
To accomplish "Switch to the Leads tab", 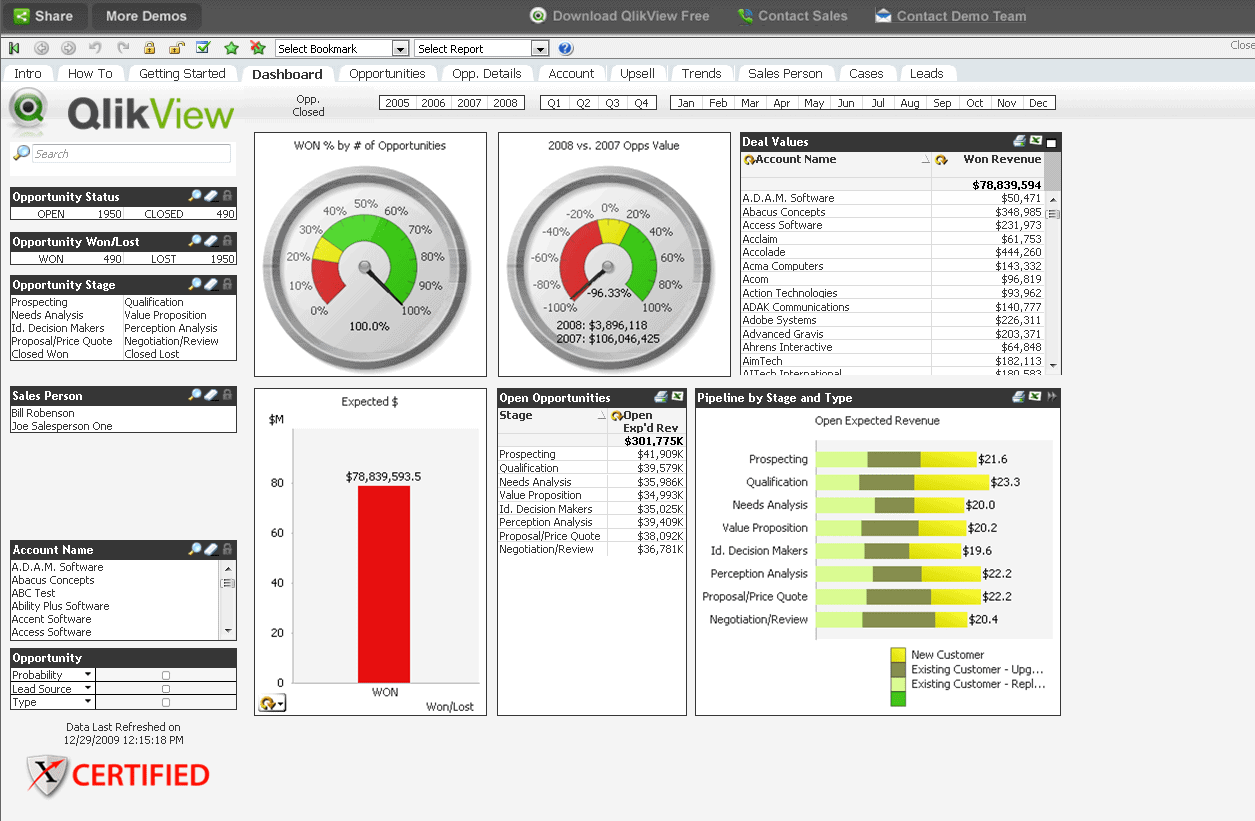I will 926,73.
